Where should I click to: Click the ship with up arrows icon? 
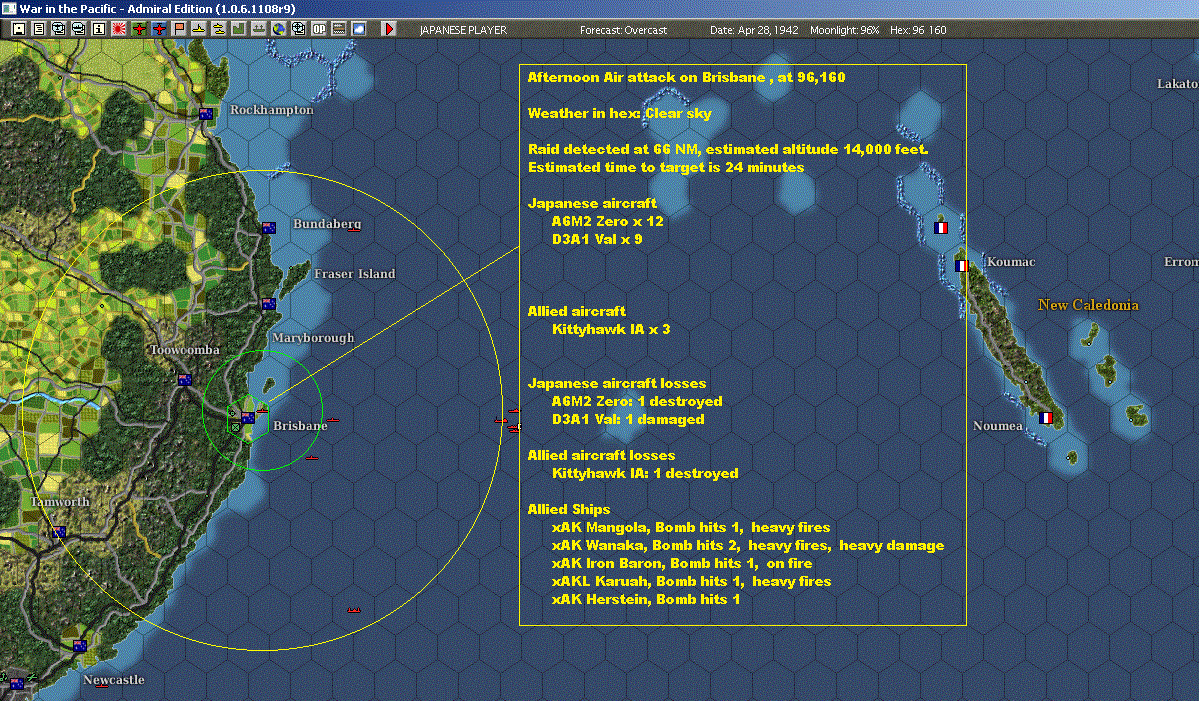pos(258,29)
